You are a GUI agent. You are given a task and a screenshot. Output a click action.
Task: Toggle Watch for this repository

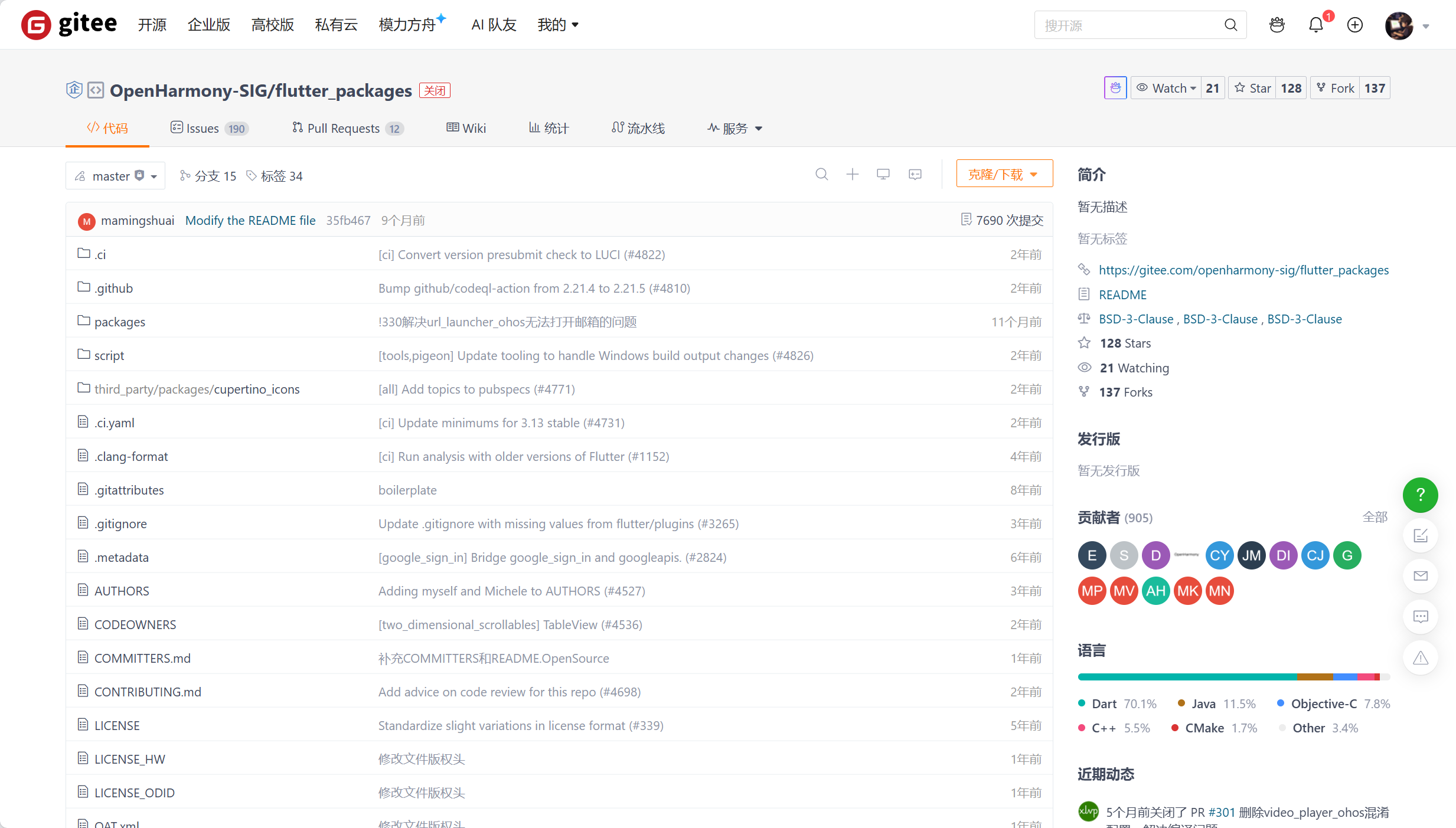[x=1167, y=89]
